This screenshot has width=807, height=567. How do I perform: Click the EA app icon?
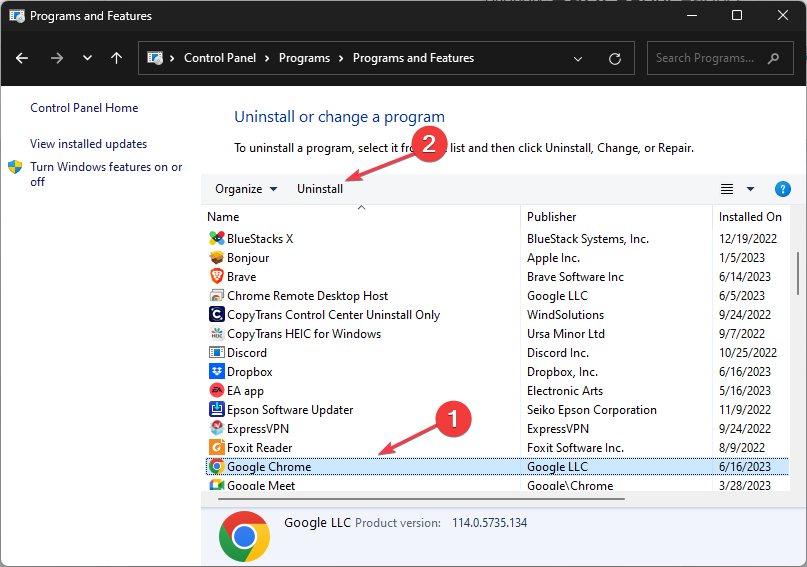point(217,391)
